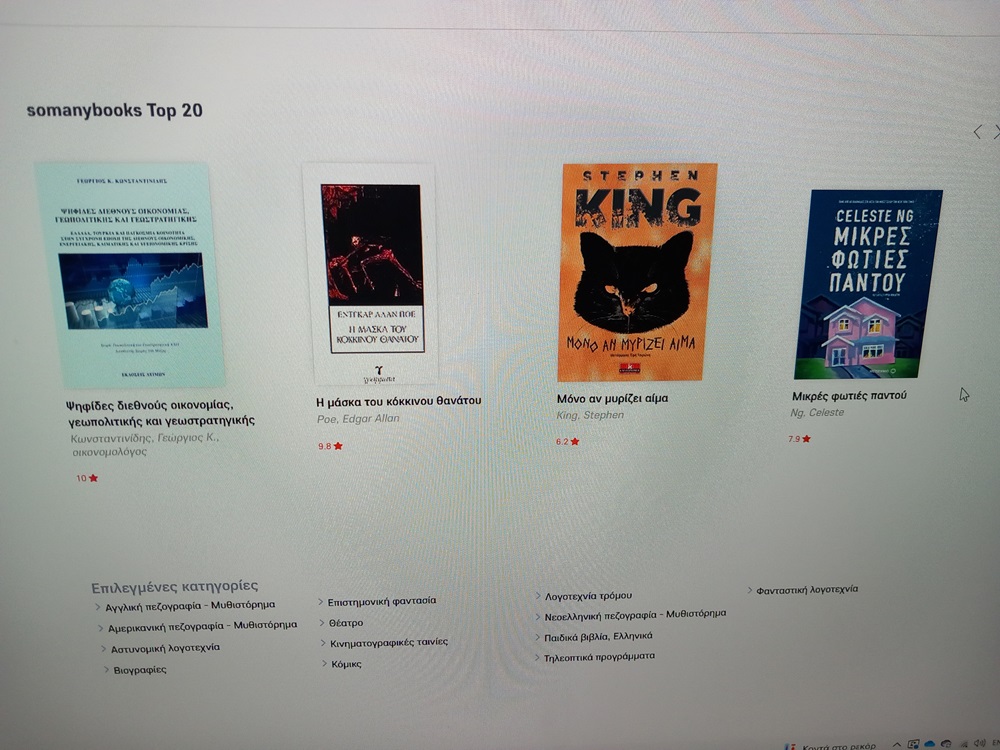This screenshot has height=750, width=1000.
Task: Advance carousel with the next arrow
Action: click(996, 132)
